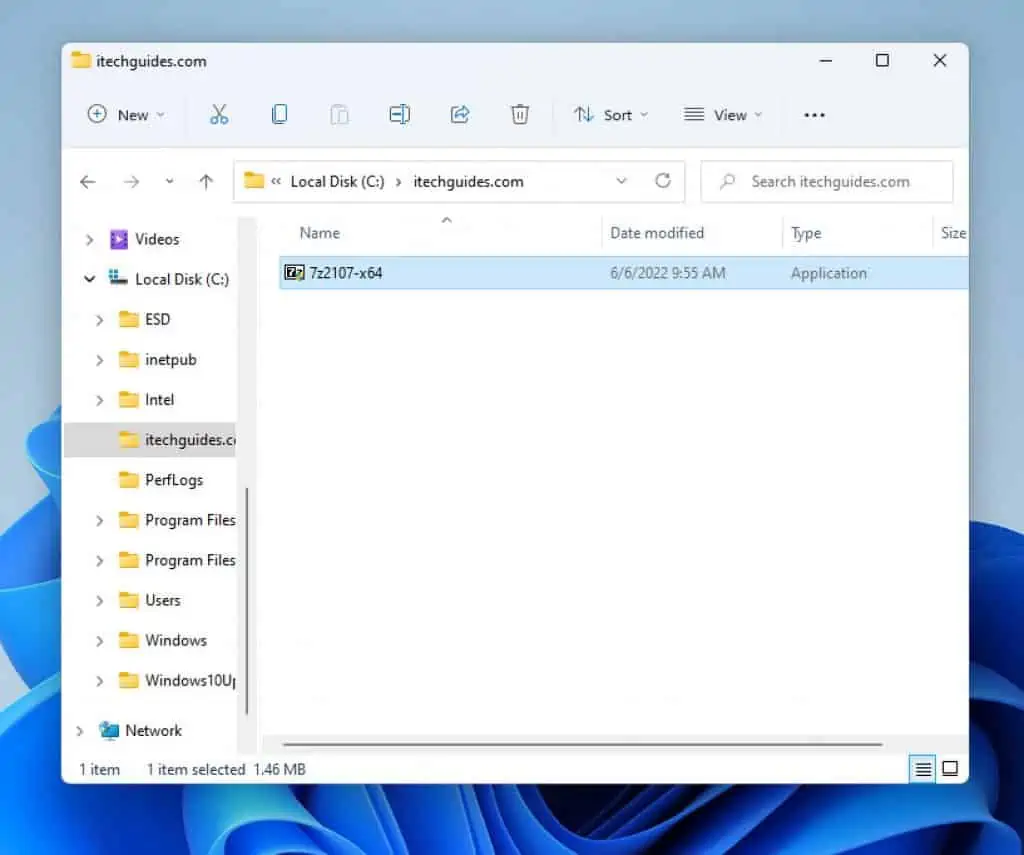Viewport: 1024px width, 855px height.
Task: Expand the Videos tree node
Action: 89,240
